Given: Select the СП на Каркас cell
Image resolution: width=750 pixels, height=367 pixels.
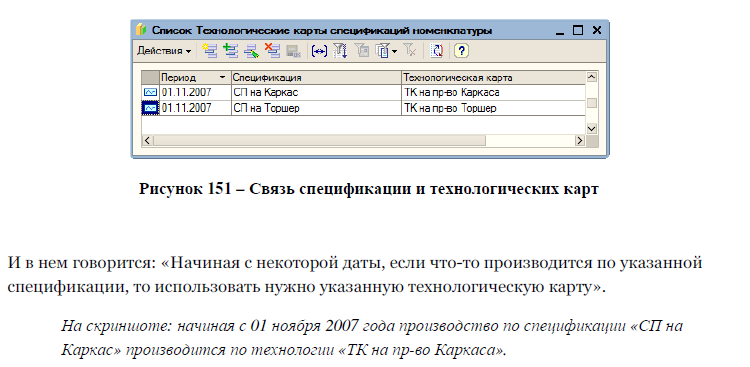Looking at the screenshot, I should 316,92.
